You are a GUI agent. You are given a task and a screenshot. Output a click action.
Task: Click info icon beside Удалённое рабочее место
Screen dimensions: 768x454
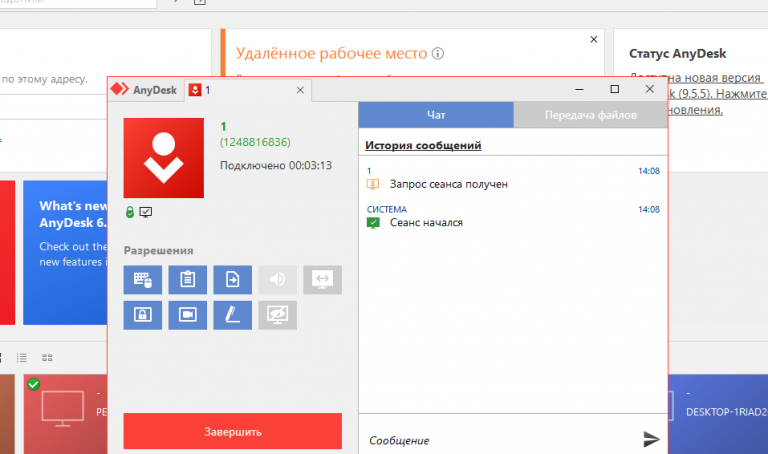[x=438, y=53]
